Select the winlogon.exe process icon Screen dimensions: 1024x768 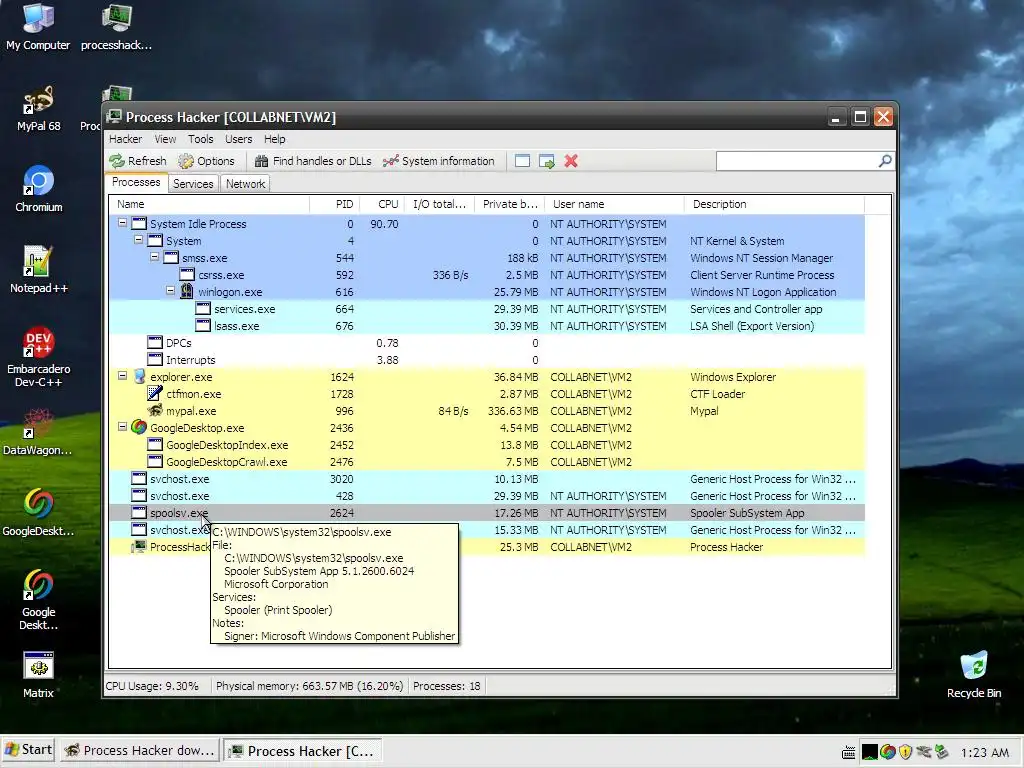[x=187, y=291]
